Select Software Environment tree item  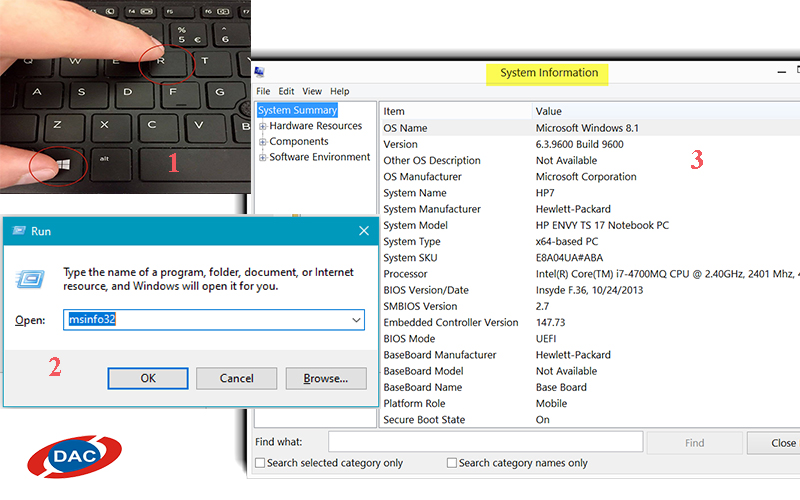click(x=319, y=157)
